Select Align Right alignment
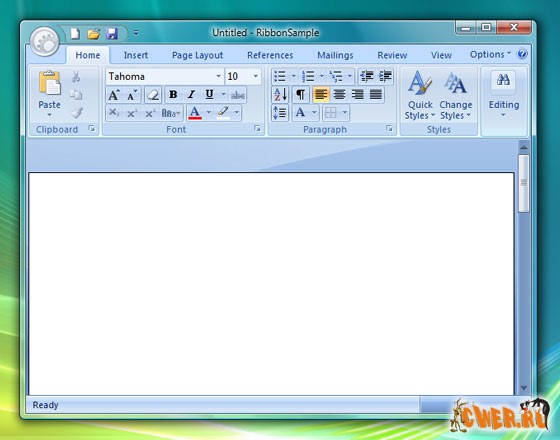Viewport: 560px width, 440px height. coord(358,95)
